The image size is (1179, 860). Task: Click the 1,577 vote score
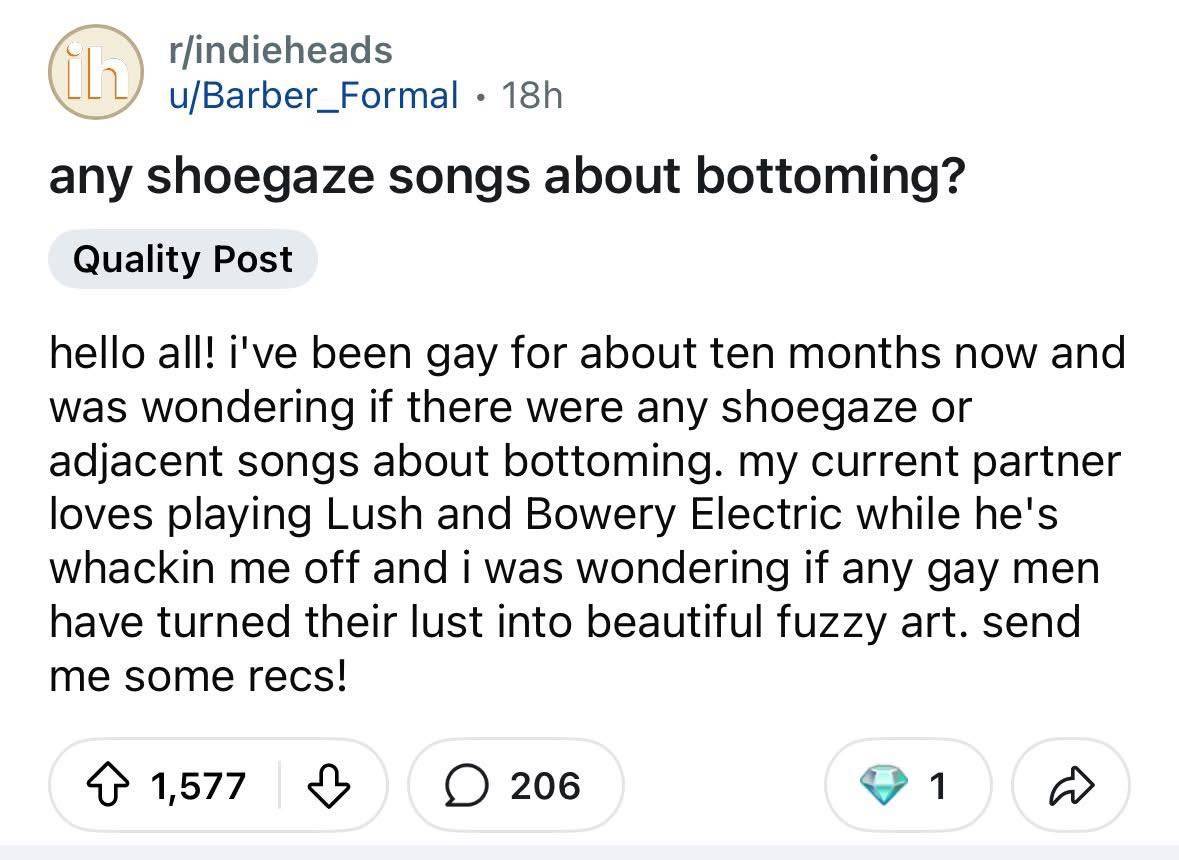[198, 786]
